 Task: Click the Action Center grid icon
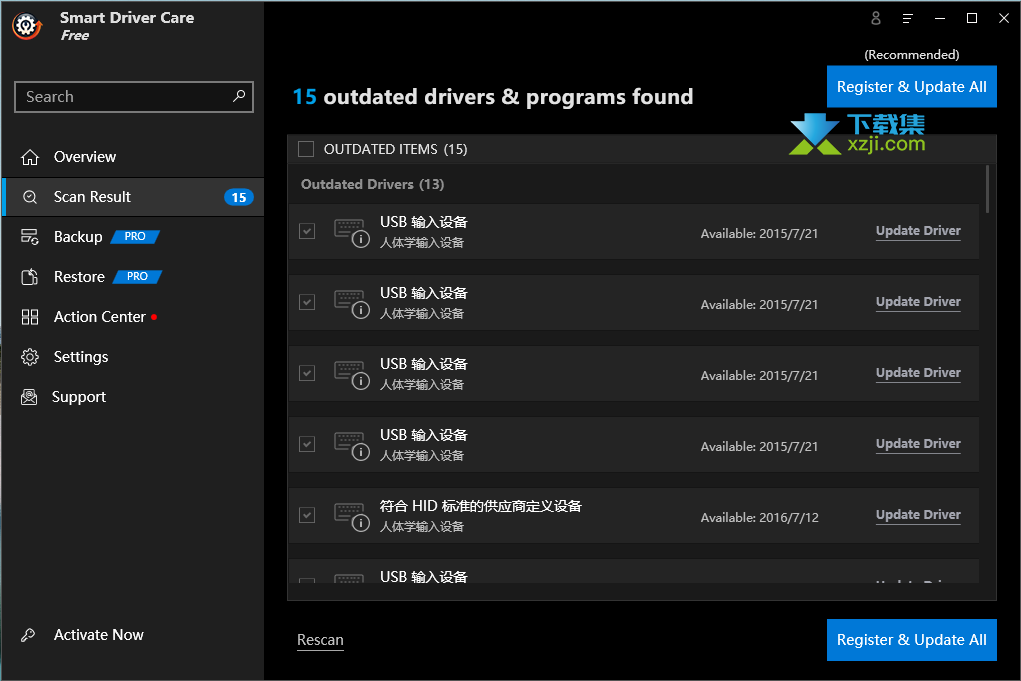pos(29,317)
